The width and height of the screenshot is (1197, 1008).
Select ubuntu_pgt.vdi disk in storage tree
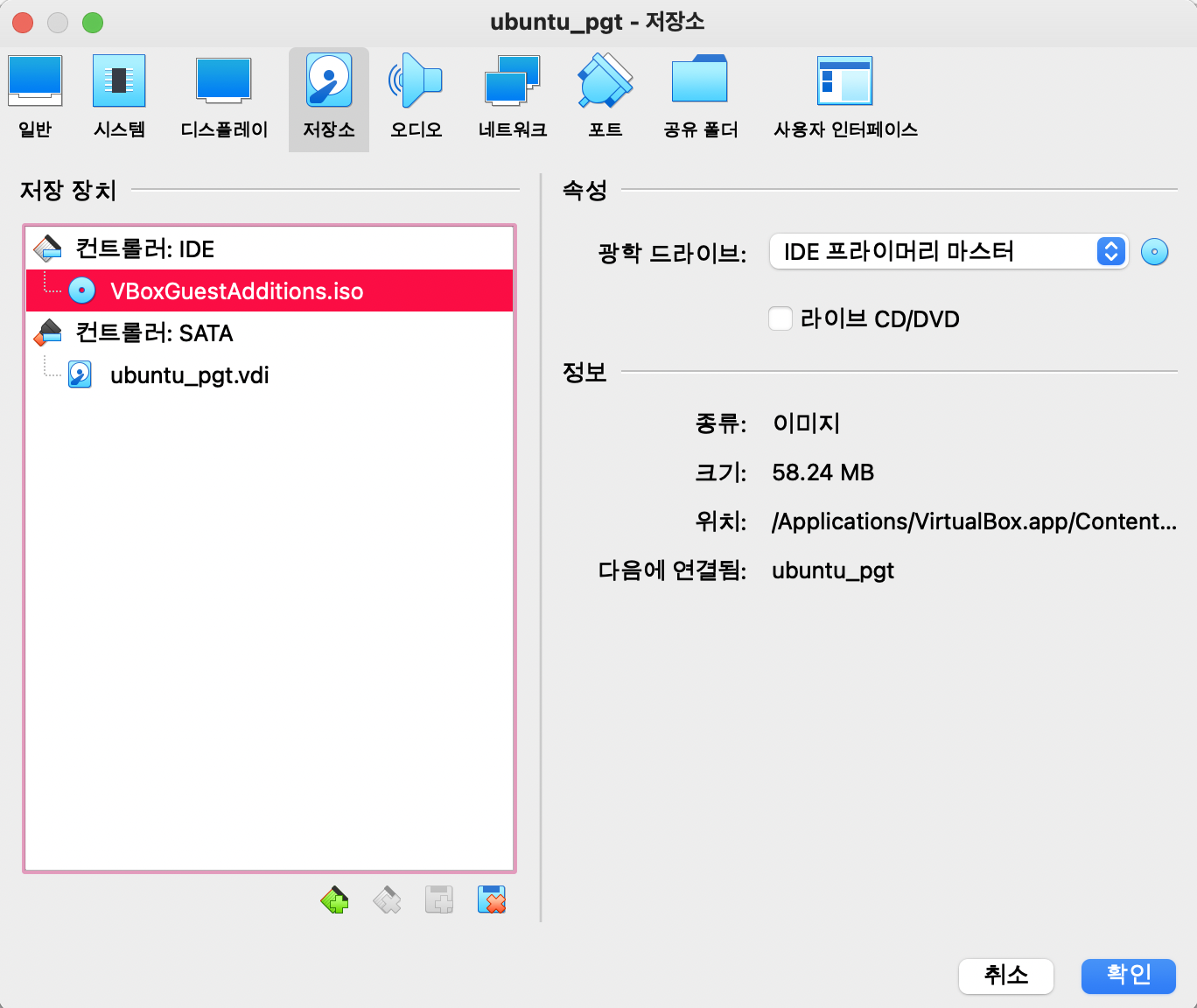[269, 374]
